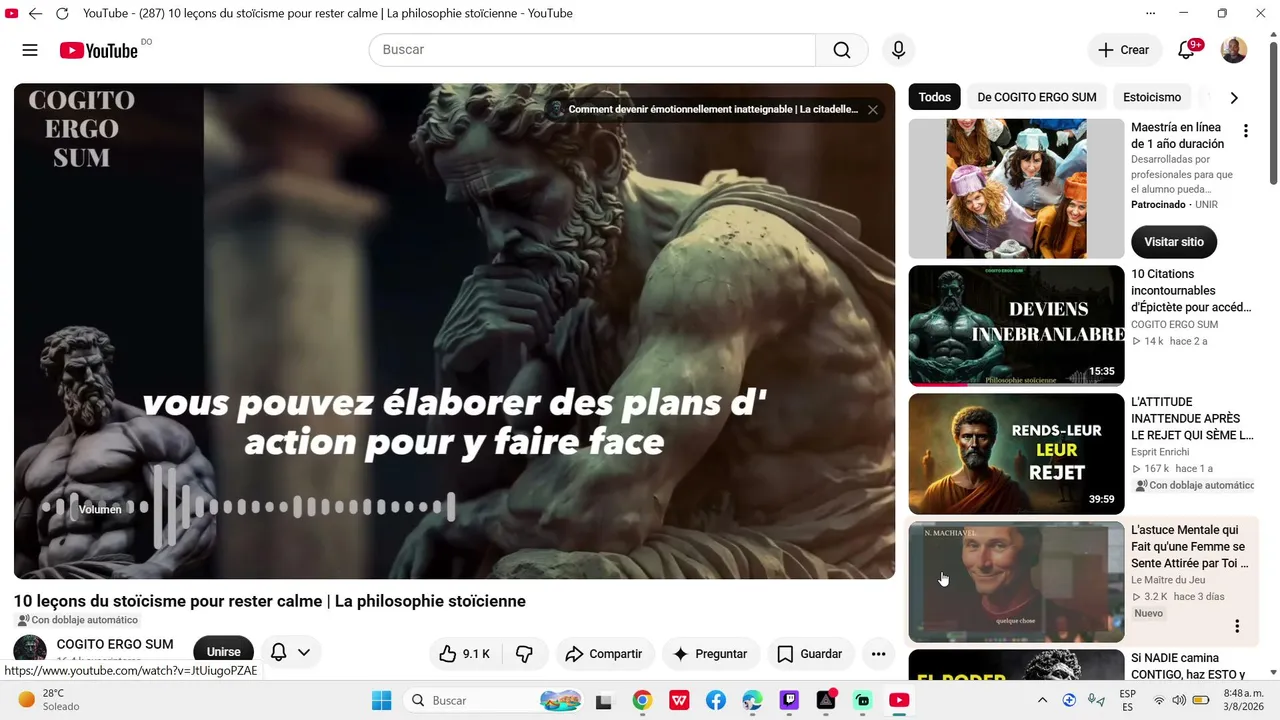Click Visitar sitio on the UNIR ad
Screen dimensions: 1280x720
pyautogui.click(x=1174, y=242)
